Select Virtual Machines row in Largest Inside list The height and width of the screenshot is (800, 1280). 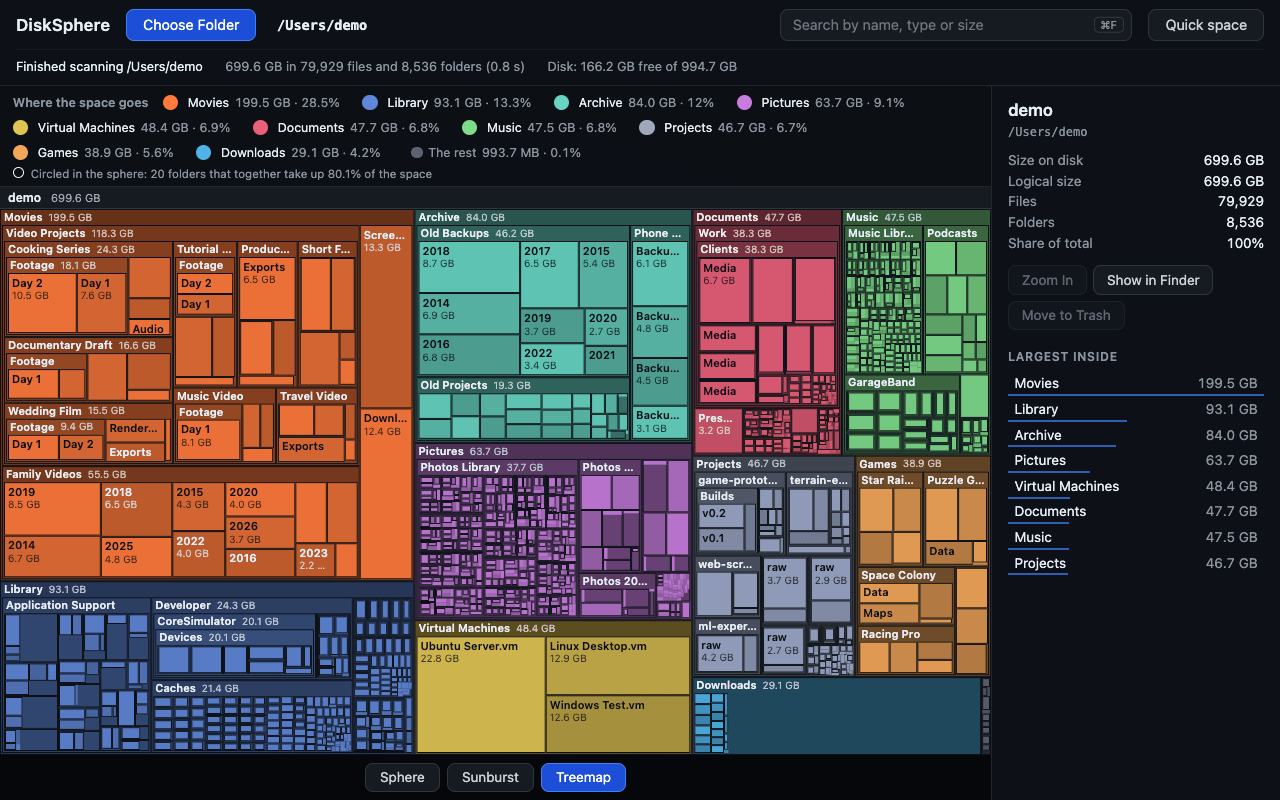pos(1136,486)
